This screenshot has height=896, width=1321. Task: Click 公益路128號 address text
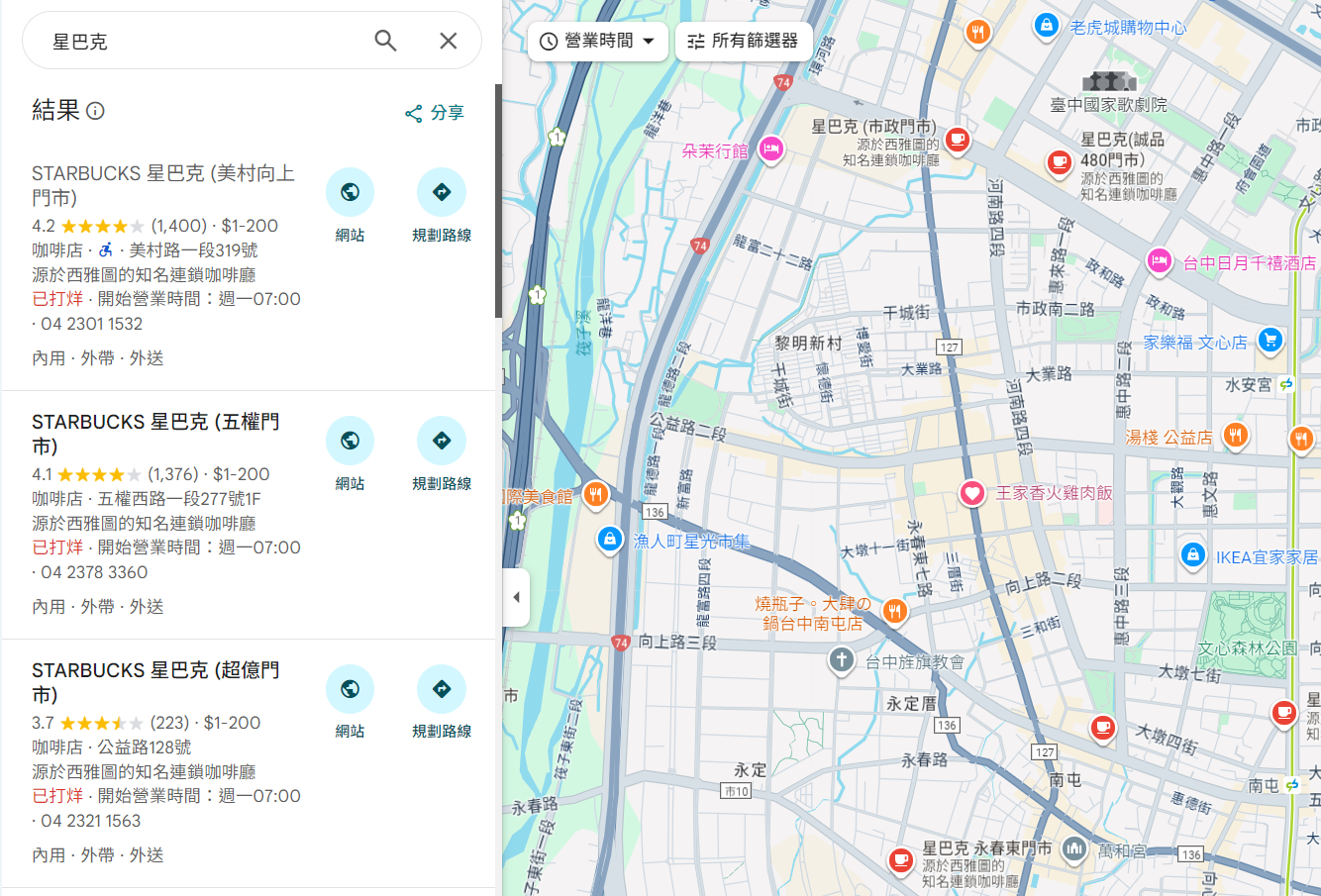coord(145,747)
